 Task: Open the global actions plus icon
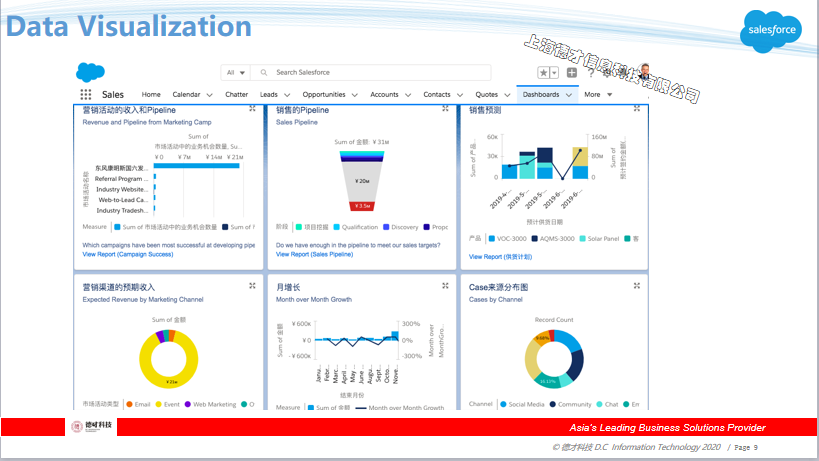pos(572,73)
